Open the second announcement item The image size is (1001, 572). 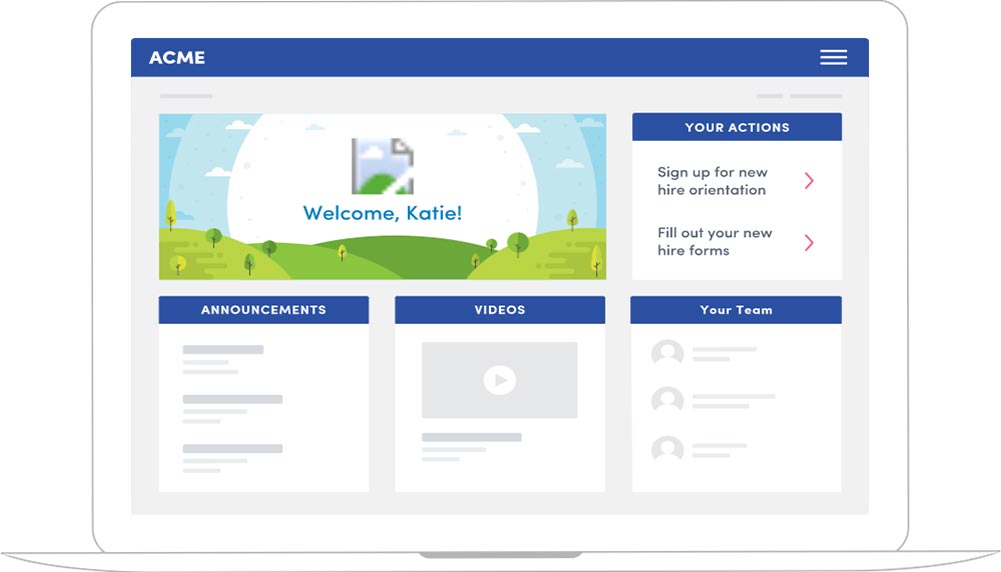tap(232, 409)
